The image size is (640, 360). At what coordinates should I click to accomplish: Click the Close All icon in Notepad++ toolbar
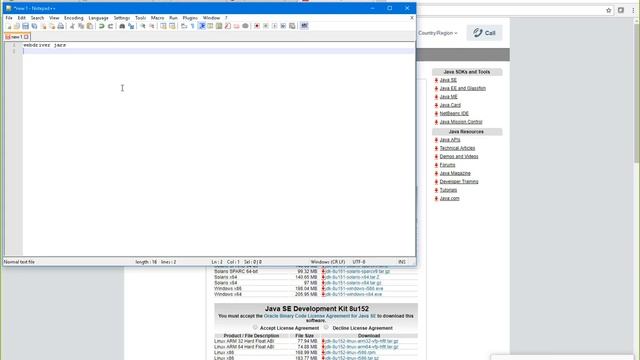click(52, 26)
